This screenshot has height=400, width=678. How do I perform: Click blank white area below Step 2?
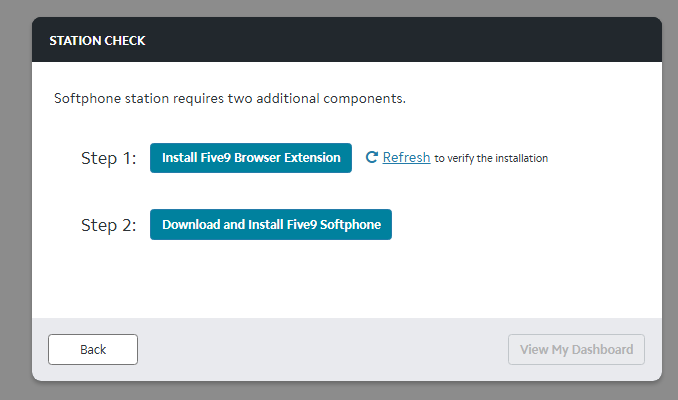point(340,280)
